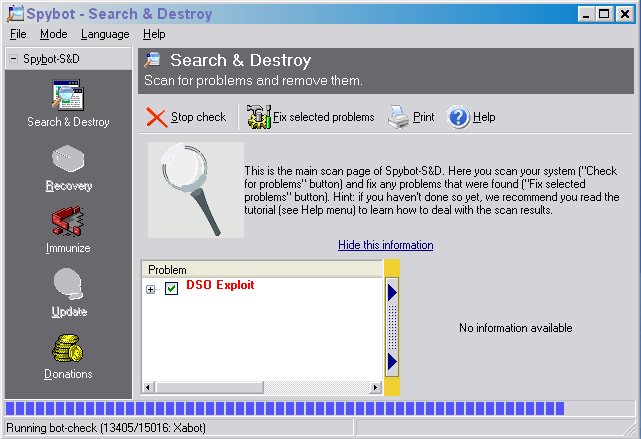The width and height of the screenshot is (641, 439).
Task: Expand the DSO Exploit tree node
Action: click(151, 289)
